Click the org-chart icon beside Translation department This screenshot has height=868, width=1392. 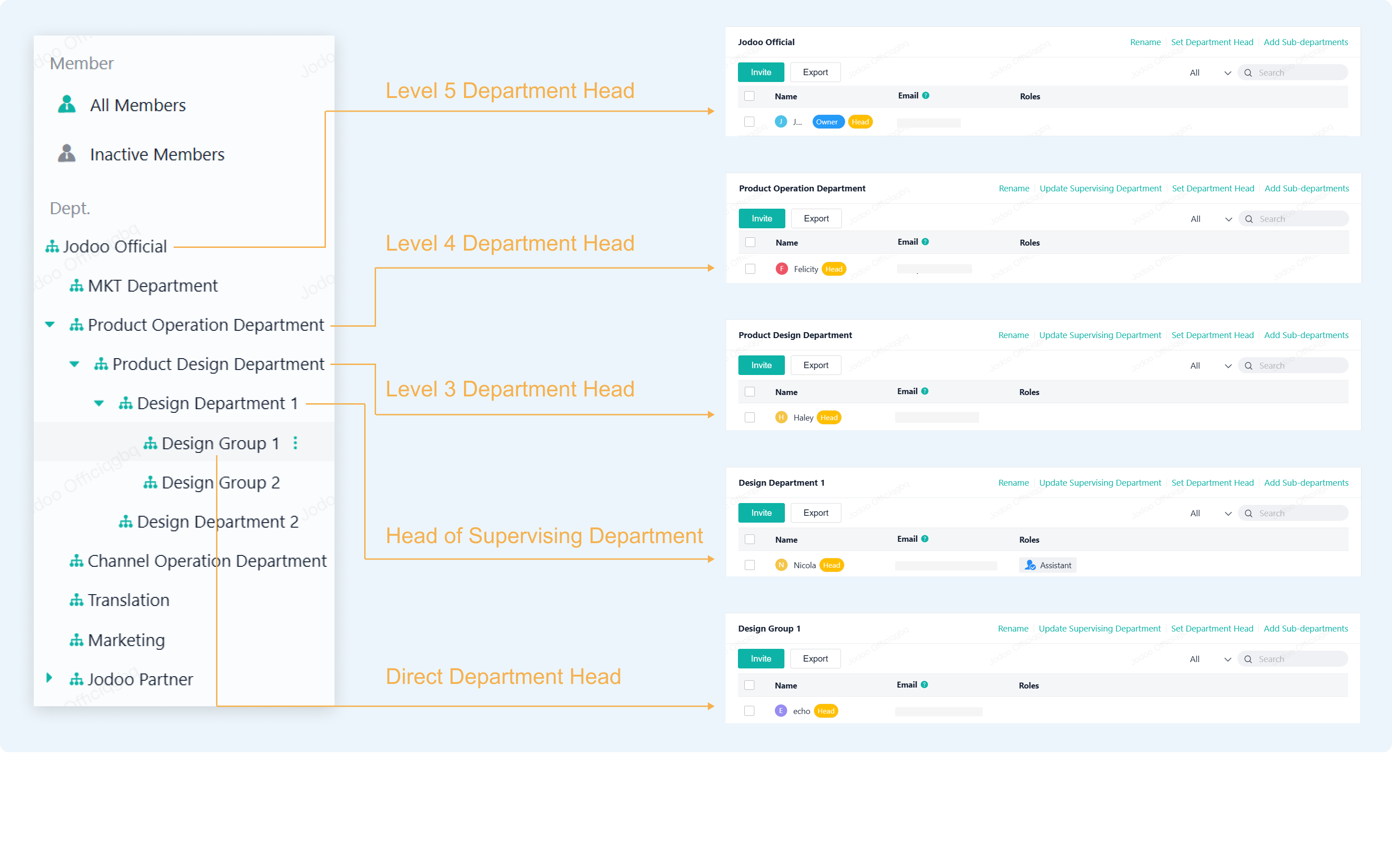[x=77, y=601]
